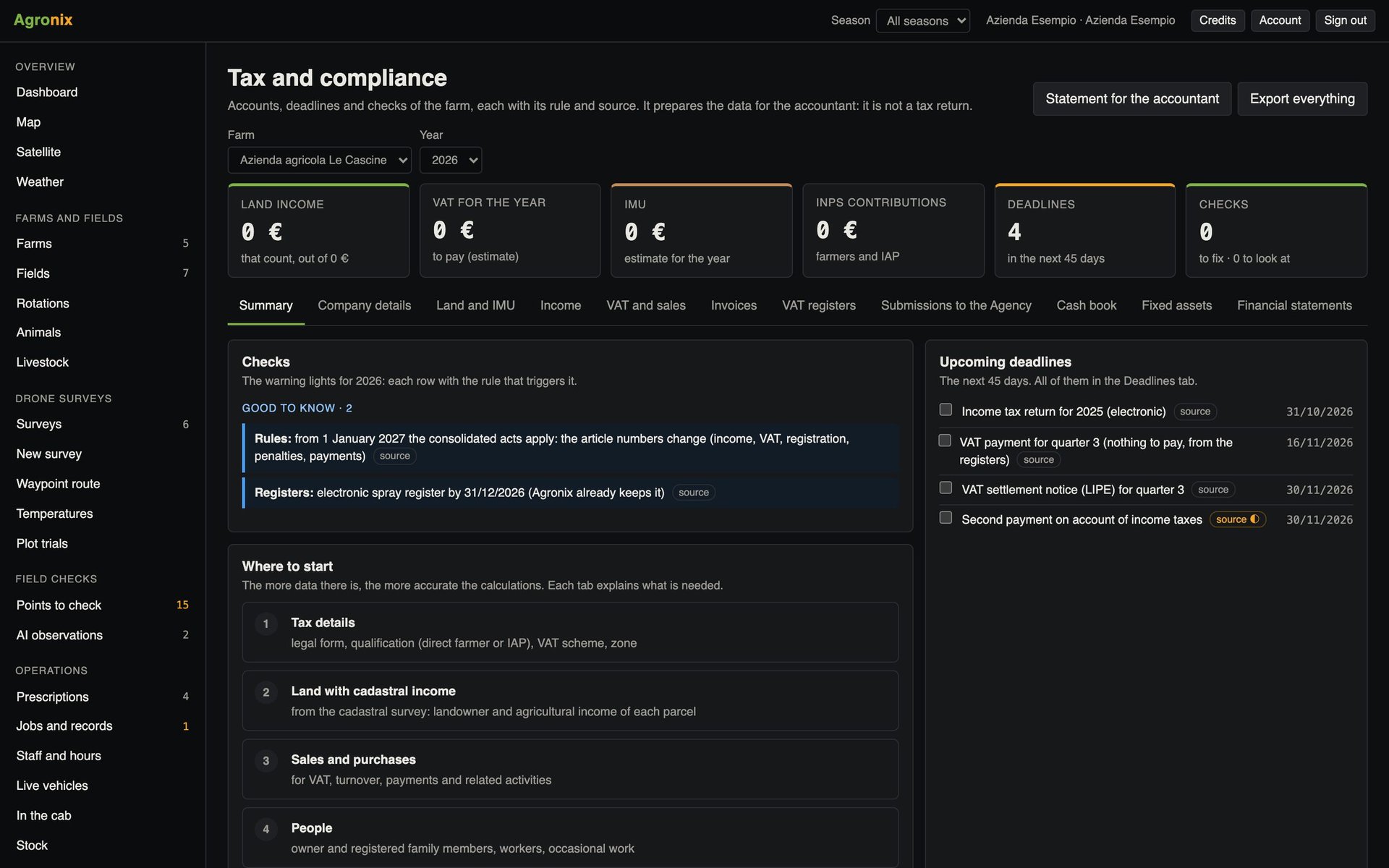Open Live vehicles in the sidebar
Viewport: 1389px width, 868px height.
point(52,786)
